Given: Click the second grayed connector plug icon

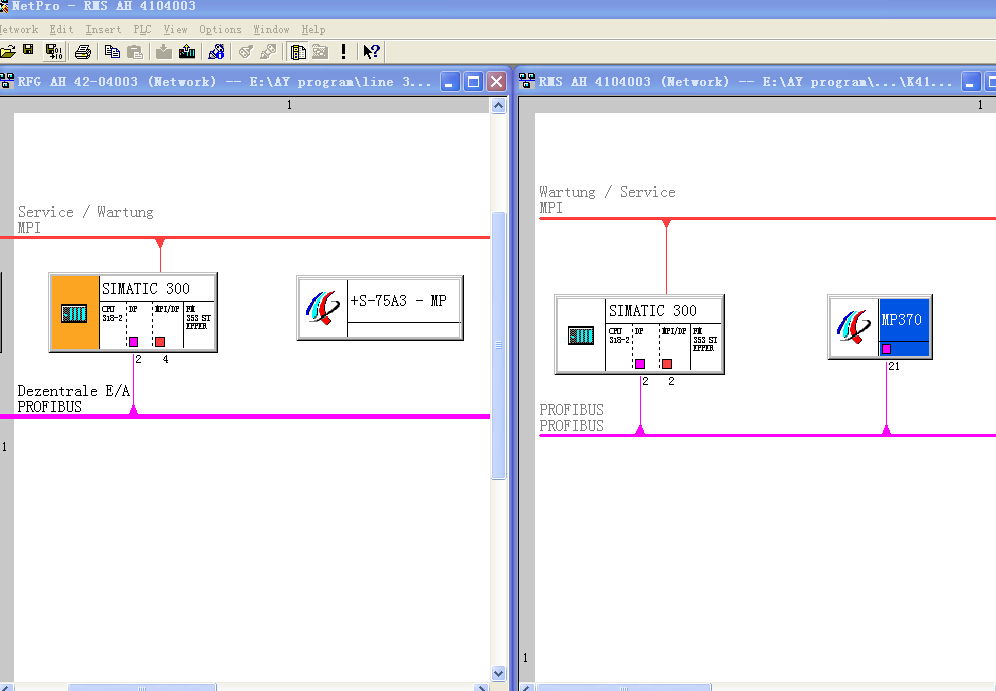Looking at the screenshot, I should 268,51.
